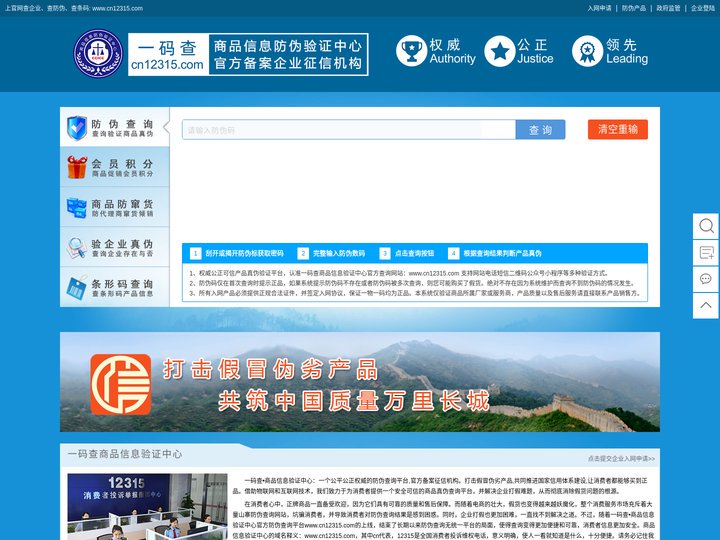Click the 12315 complaint center photo
Image resolution: width=720 pixels, height=540 pixels.
coord(147,506)
